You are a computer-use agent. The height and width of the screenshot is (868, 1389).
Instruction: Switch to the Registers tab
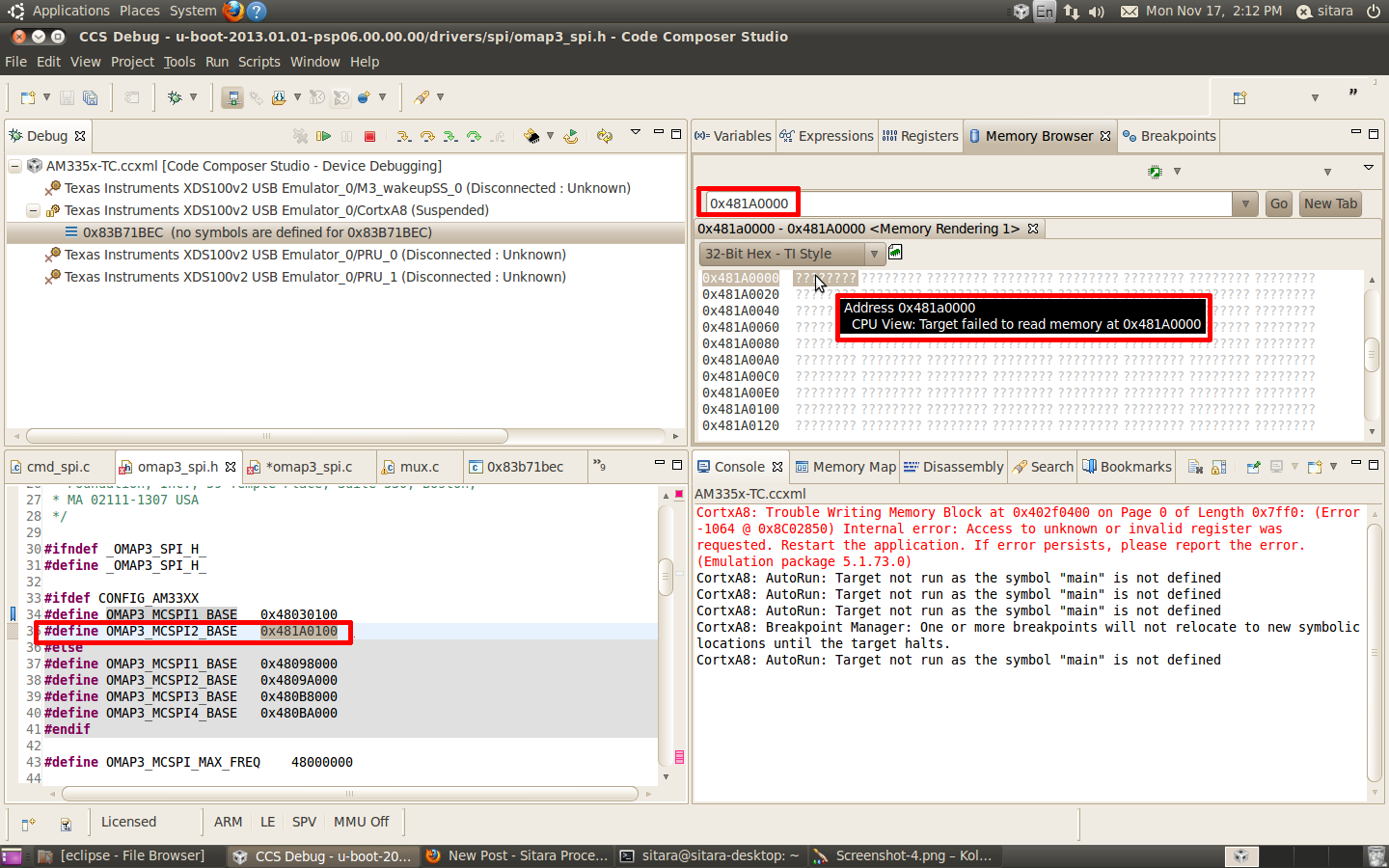920,136
